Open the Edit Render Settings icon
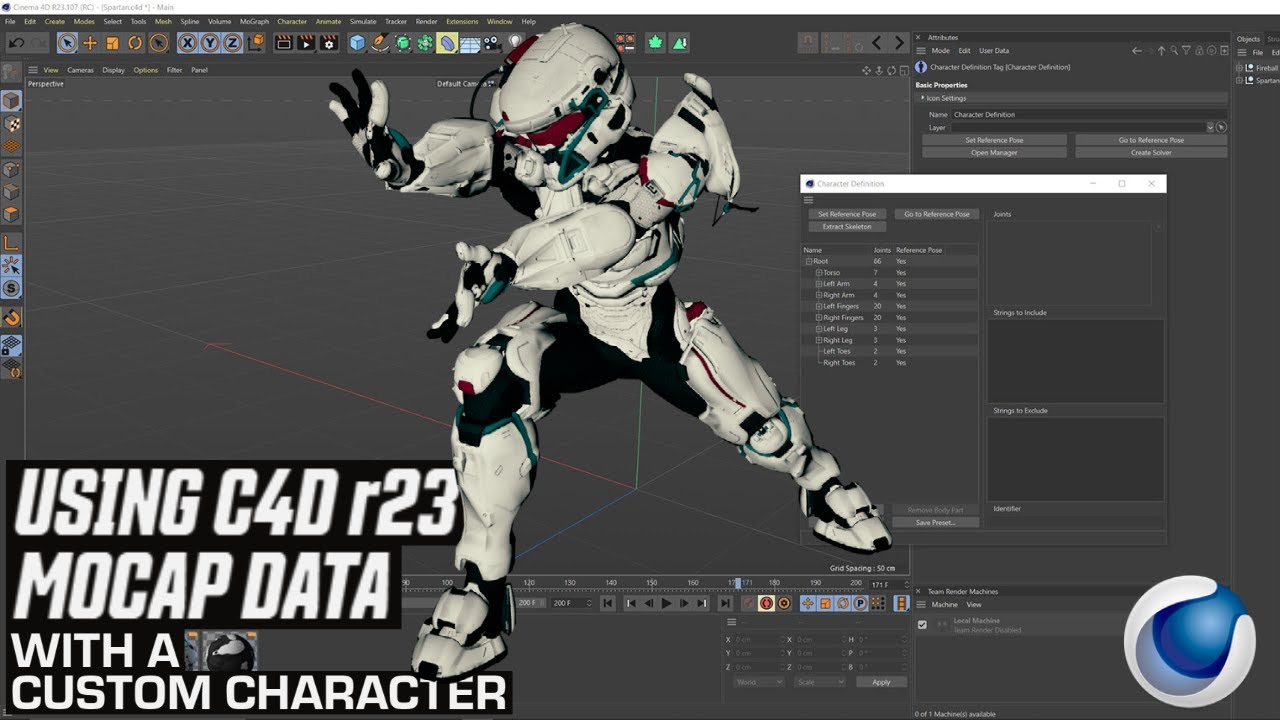Viewport: 1280px width, 720px height. click(328, 43)
